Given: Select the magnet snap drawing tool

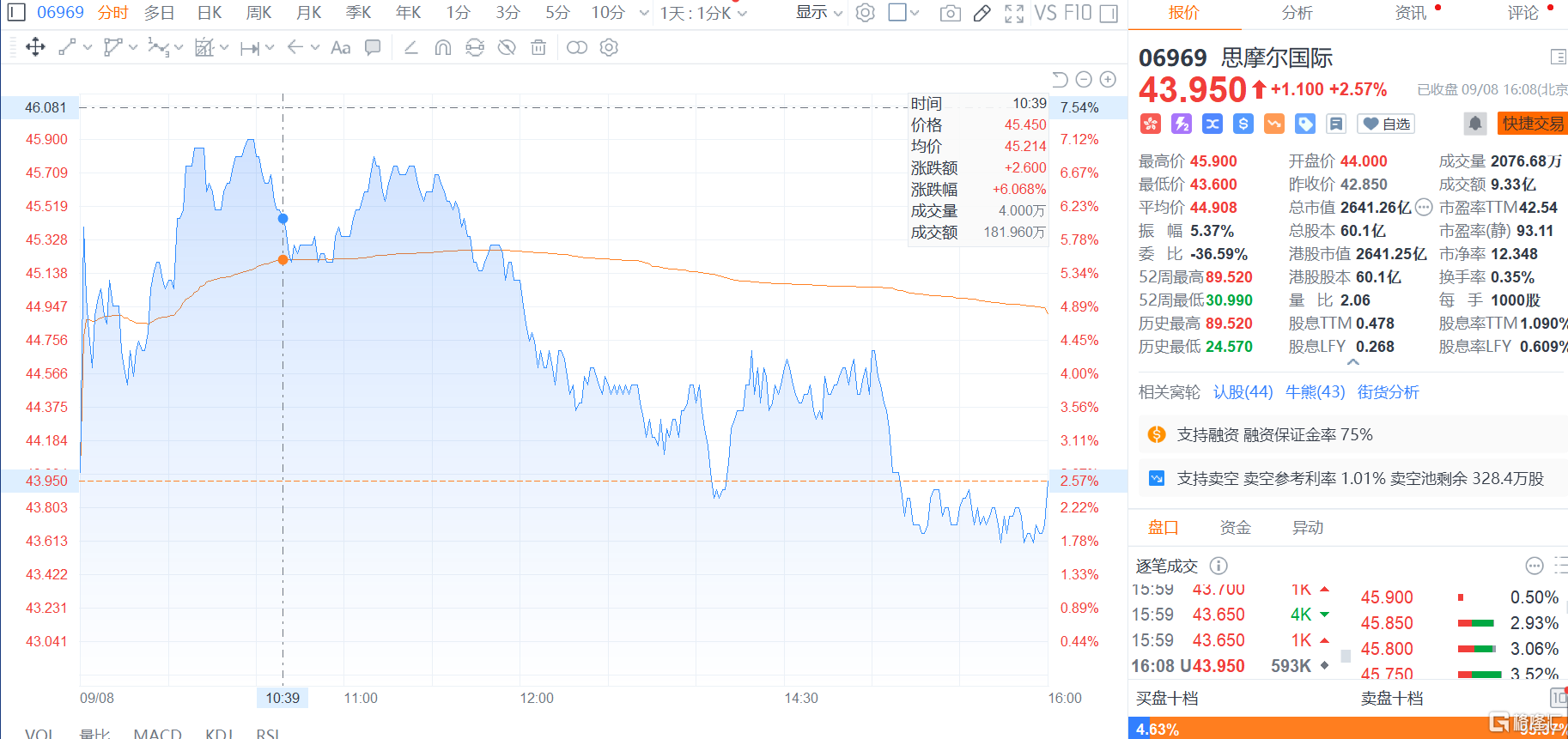Looking at the screenshot, I should [x=443, y=48].
